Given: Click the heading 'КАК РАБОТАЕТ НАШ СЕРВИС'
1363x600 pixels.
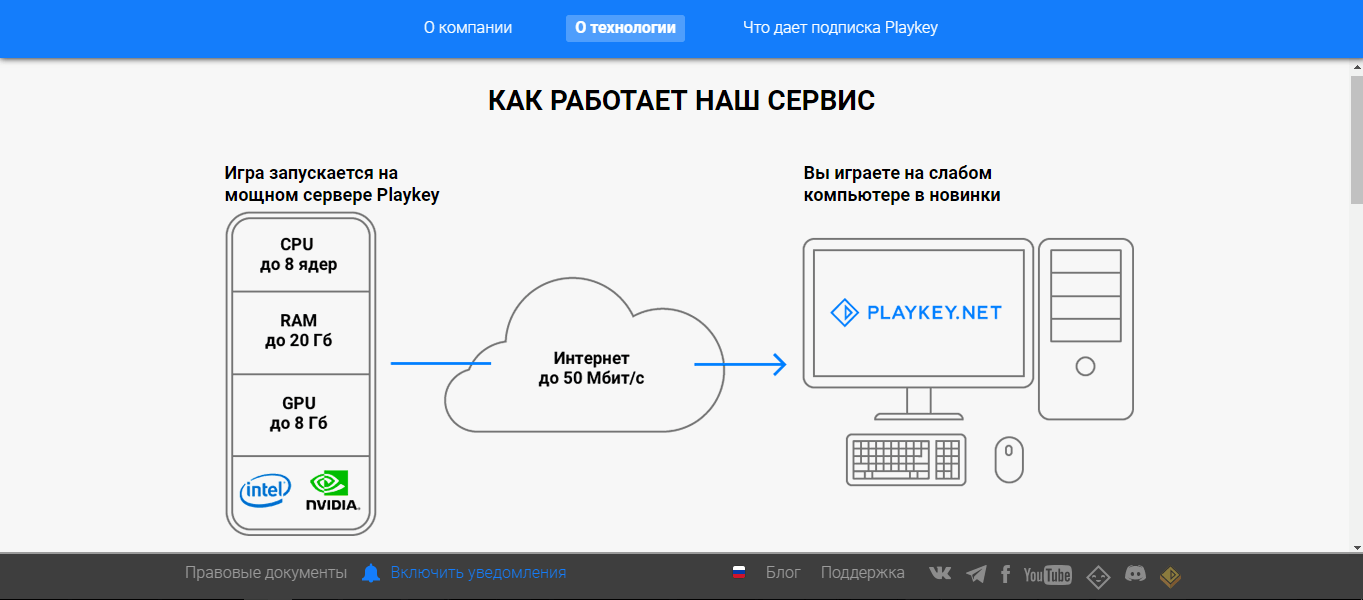Looking at the screenshot, I should (681, 100).
